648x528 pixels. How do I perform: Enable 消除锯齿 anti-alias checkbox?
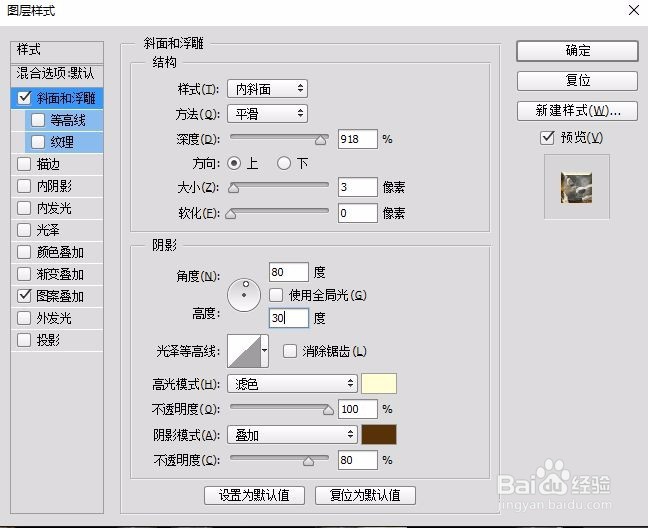click(x=290, y=351)
